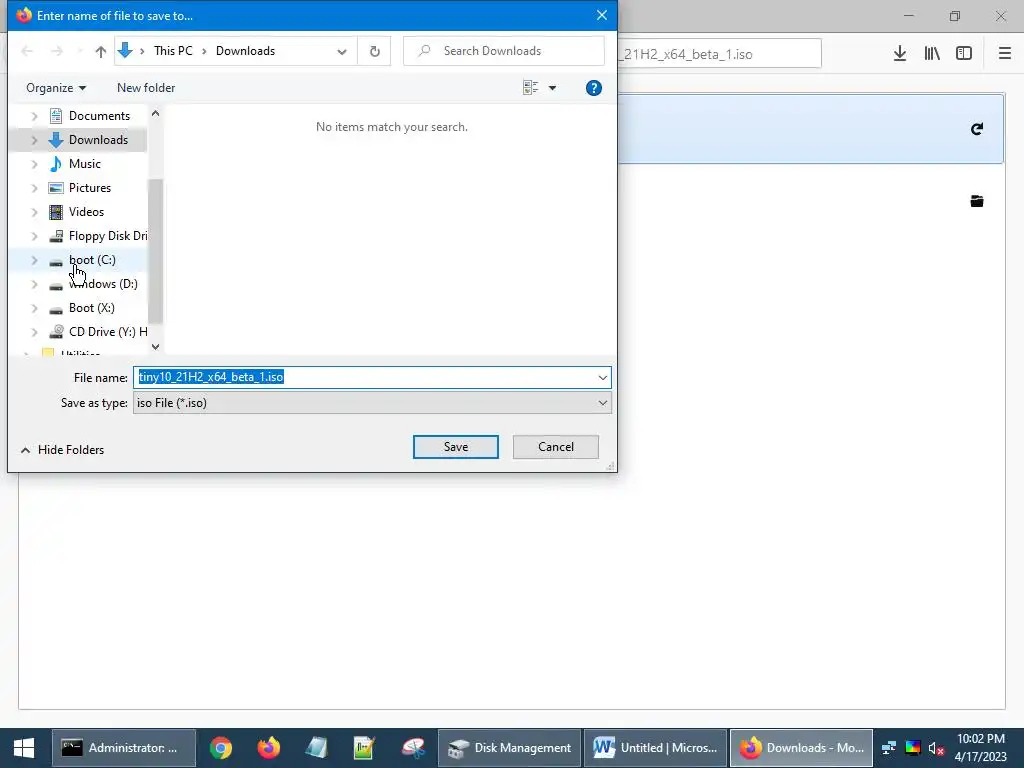
Task: Click the CD Drive disc icon
Action: coord(56,332)
